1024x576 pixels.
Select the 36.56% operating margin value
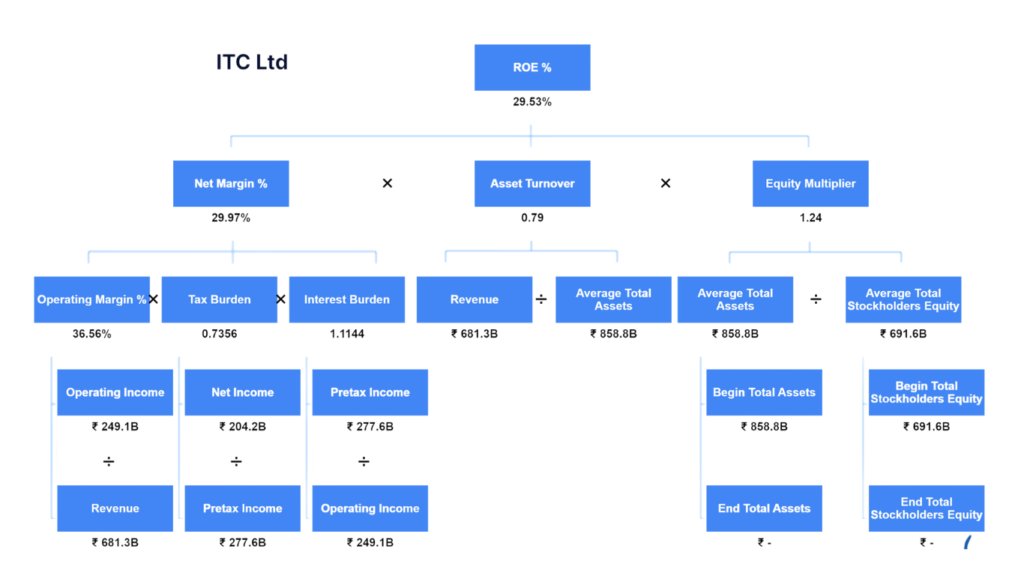pos(92,334)
